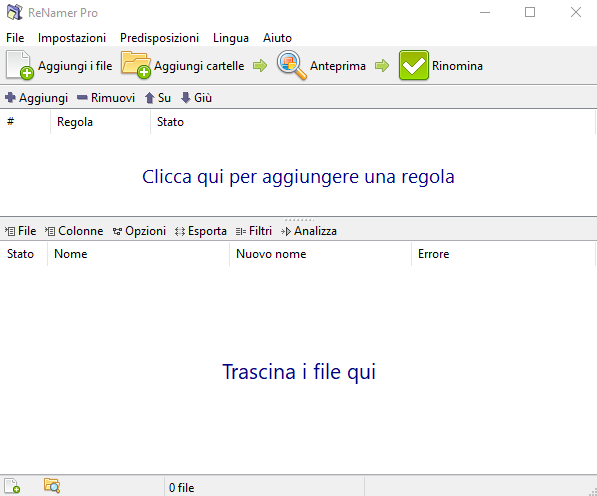Click the minus icon beside Rimuovi

pyautogui.click(x=82, y=98)
